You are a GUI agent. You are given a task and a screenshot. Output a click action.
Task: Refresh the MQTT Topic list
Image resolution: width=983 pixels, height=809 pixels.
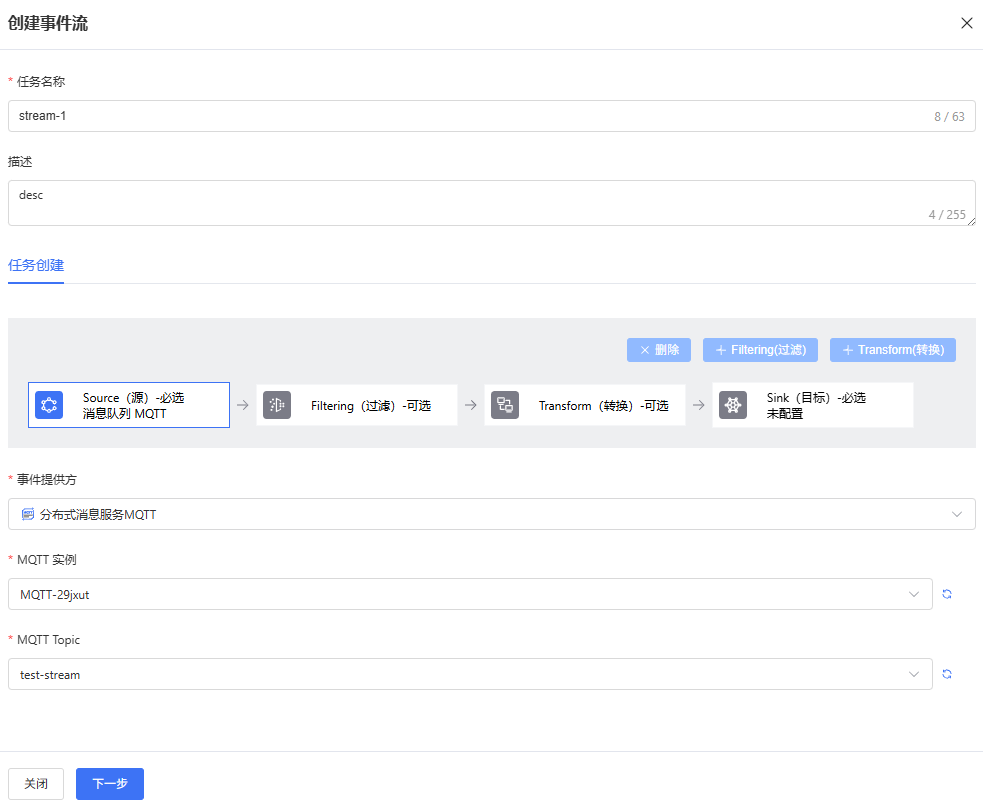click(x=947, y=674)
